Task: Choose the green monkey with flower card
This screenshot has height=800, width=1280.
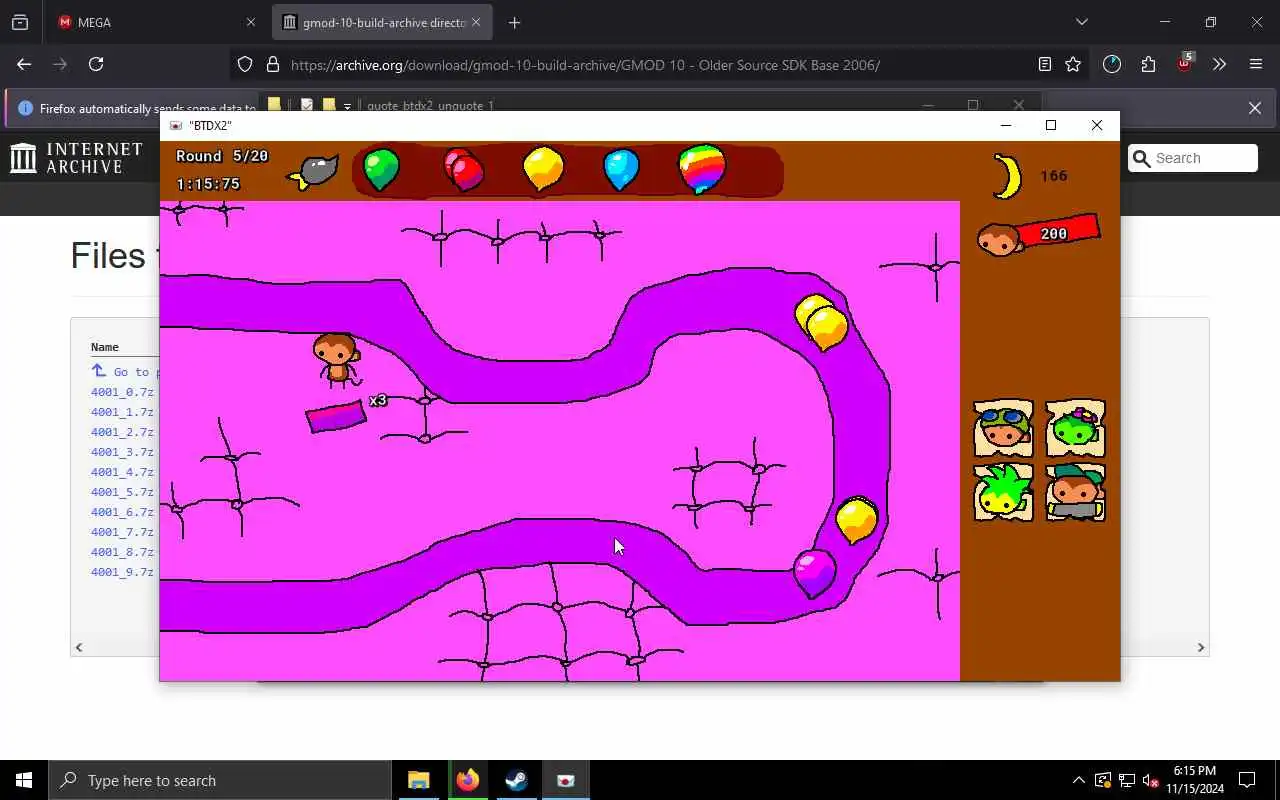Action: [x=1076, y=428]
